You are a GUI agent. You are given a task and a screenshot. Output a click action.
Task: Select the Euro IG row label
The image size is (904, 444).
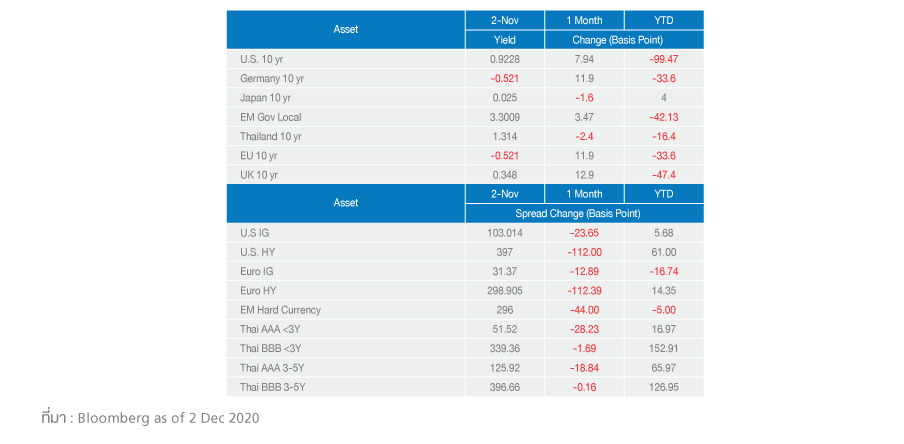[258, 271]
